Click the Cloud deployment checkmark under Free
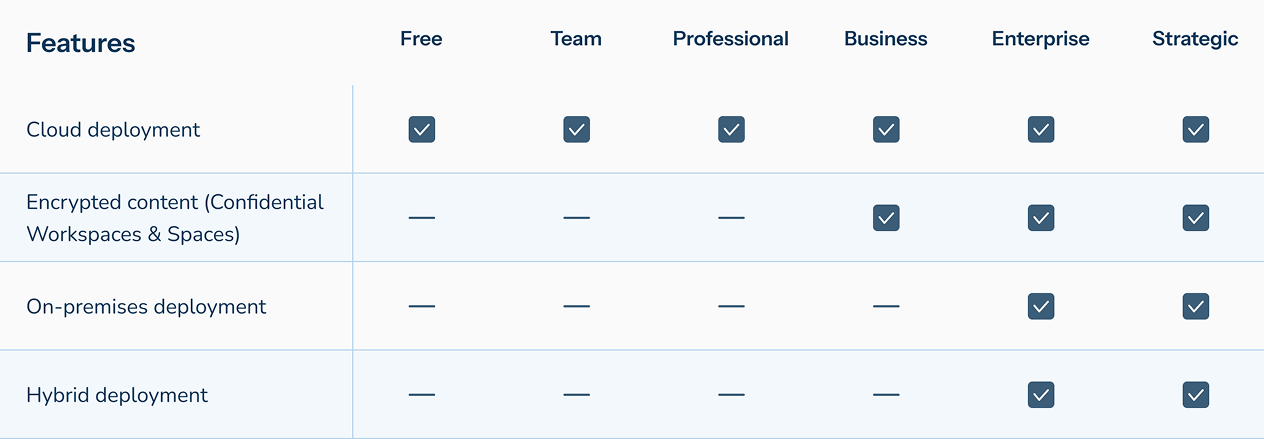 422,129
